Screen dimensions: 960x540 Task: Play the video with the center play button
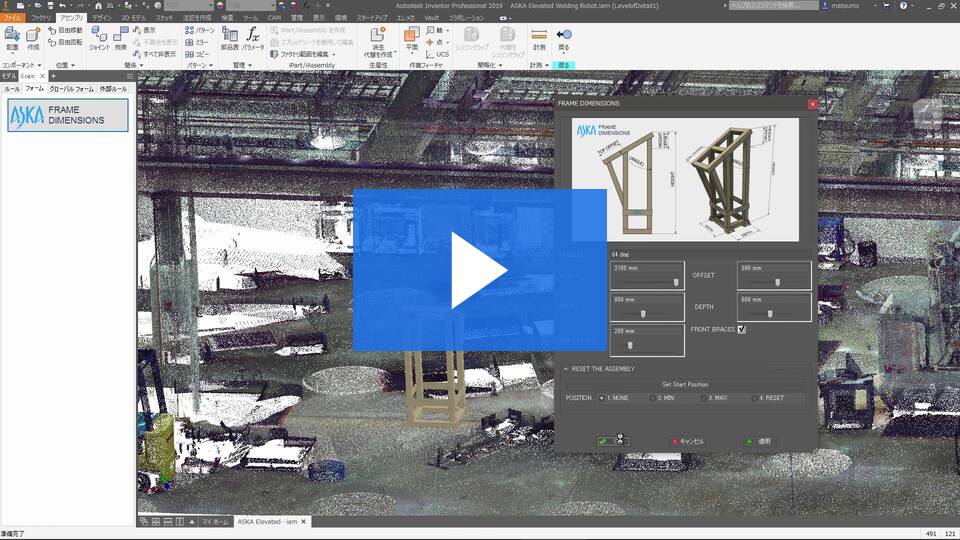[x=479, y=270]
